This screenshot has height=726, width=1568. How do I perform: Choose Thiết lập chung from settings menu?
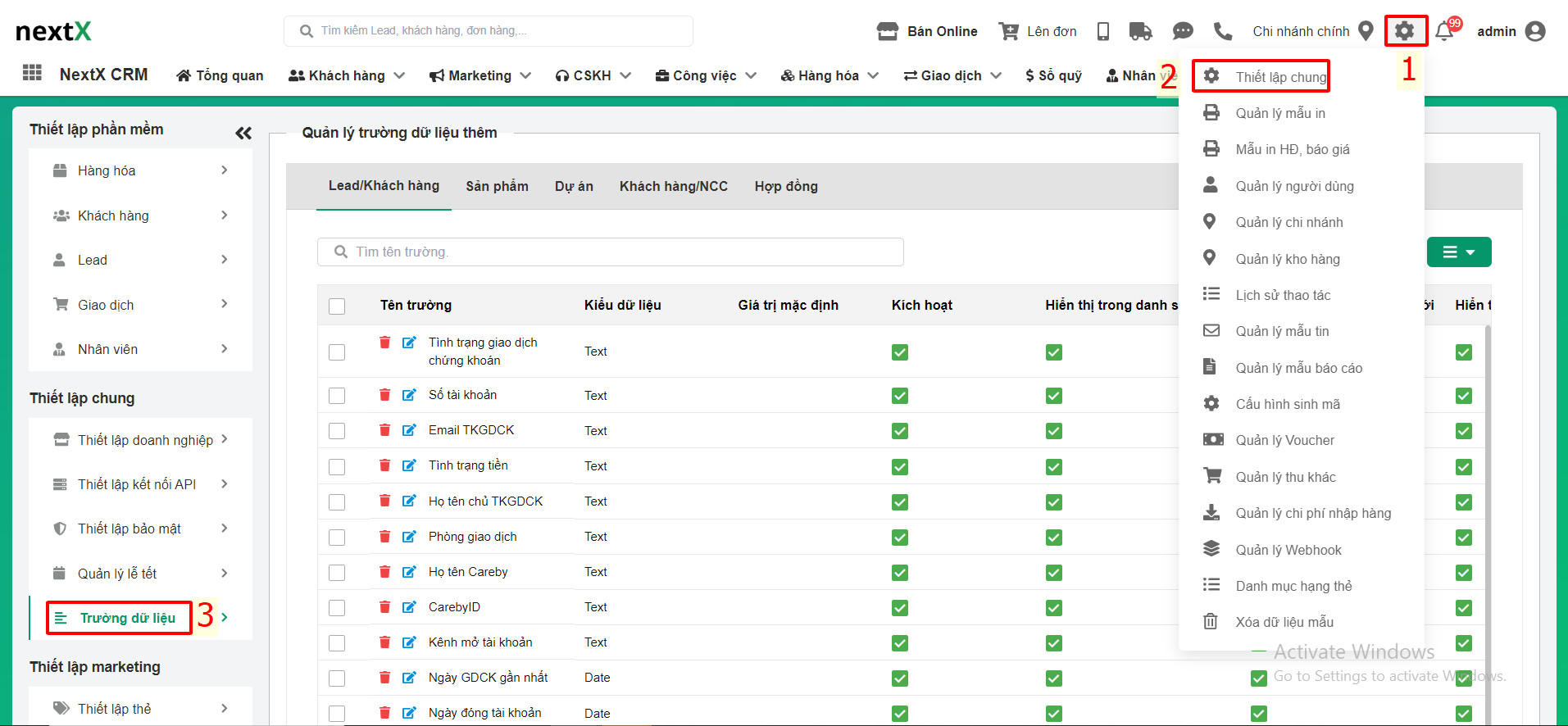(1281, 77)
